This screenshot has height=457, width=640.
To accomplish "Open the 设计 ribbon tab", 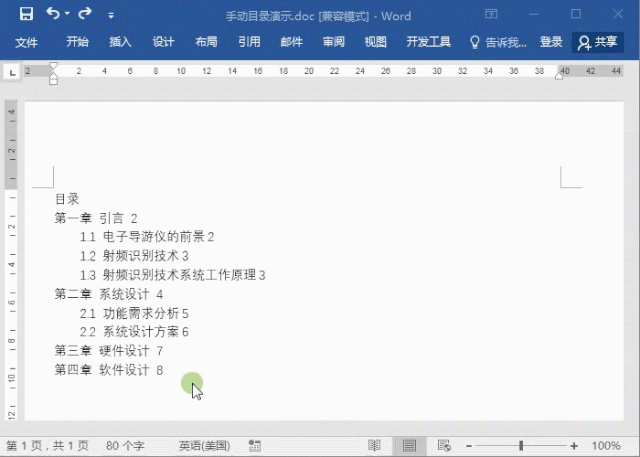I will point(163,42).
